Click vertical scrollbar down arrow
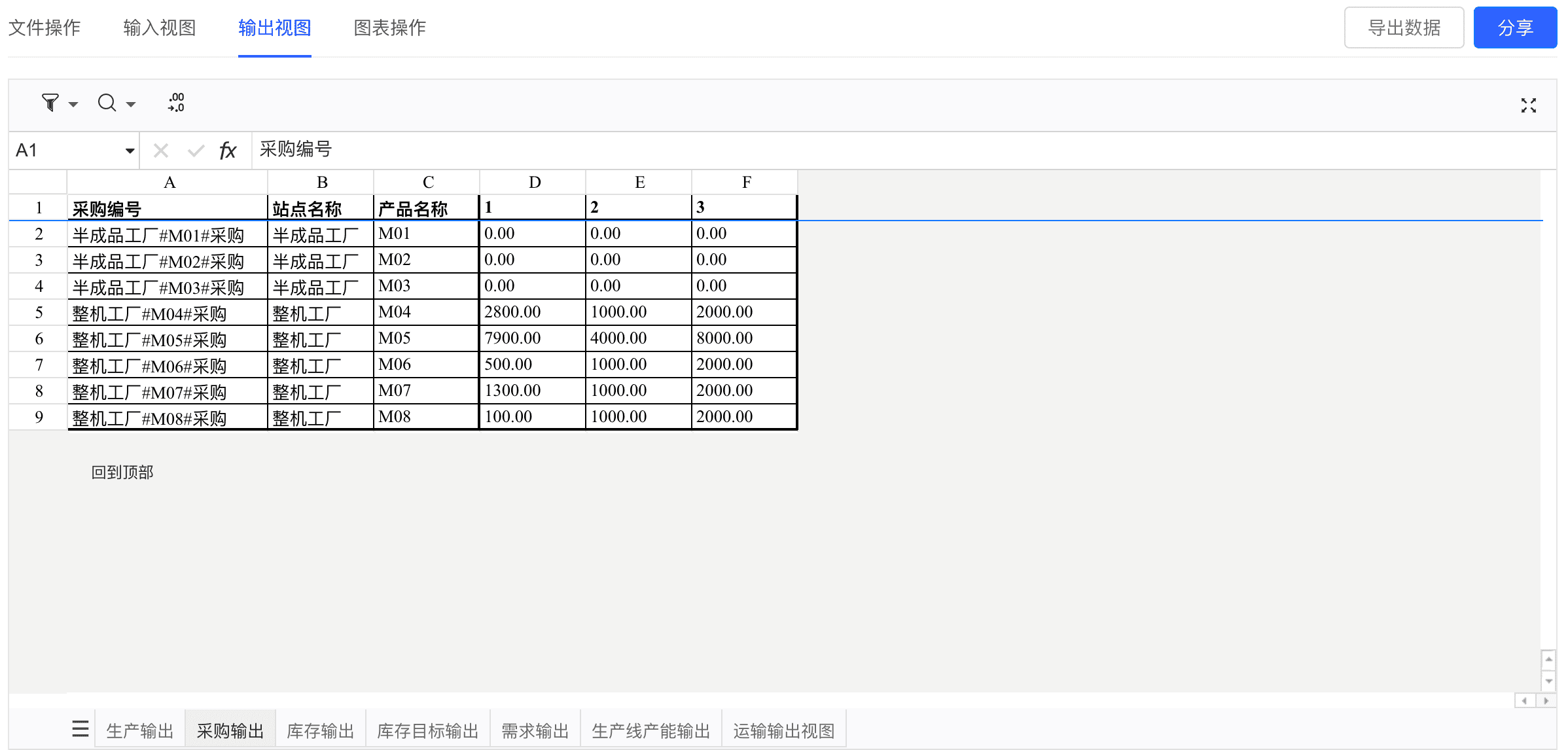1568x750 pixels. (1548, 681)
